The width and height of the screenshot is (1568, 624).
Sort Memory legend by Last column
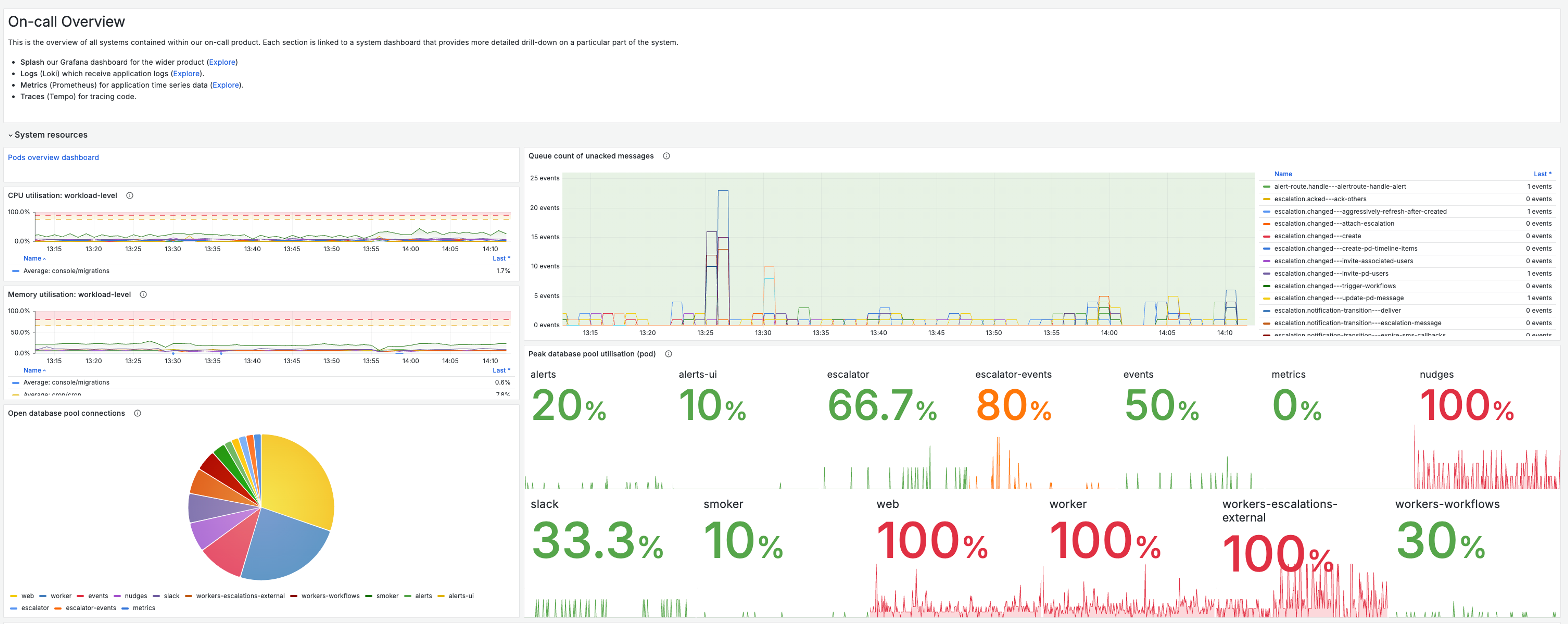click(x=500, y=370)
